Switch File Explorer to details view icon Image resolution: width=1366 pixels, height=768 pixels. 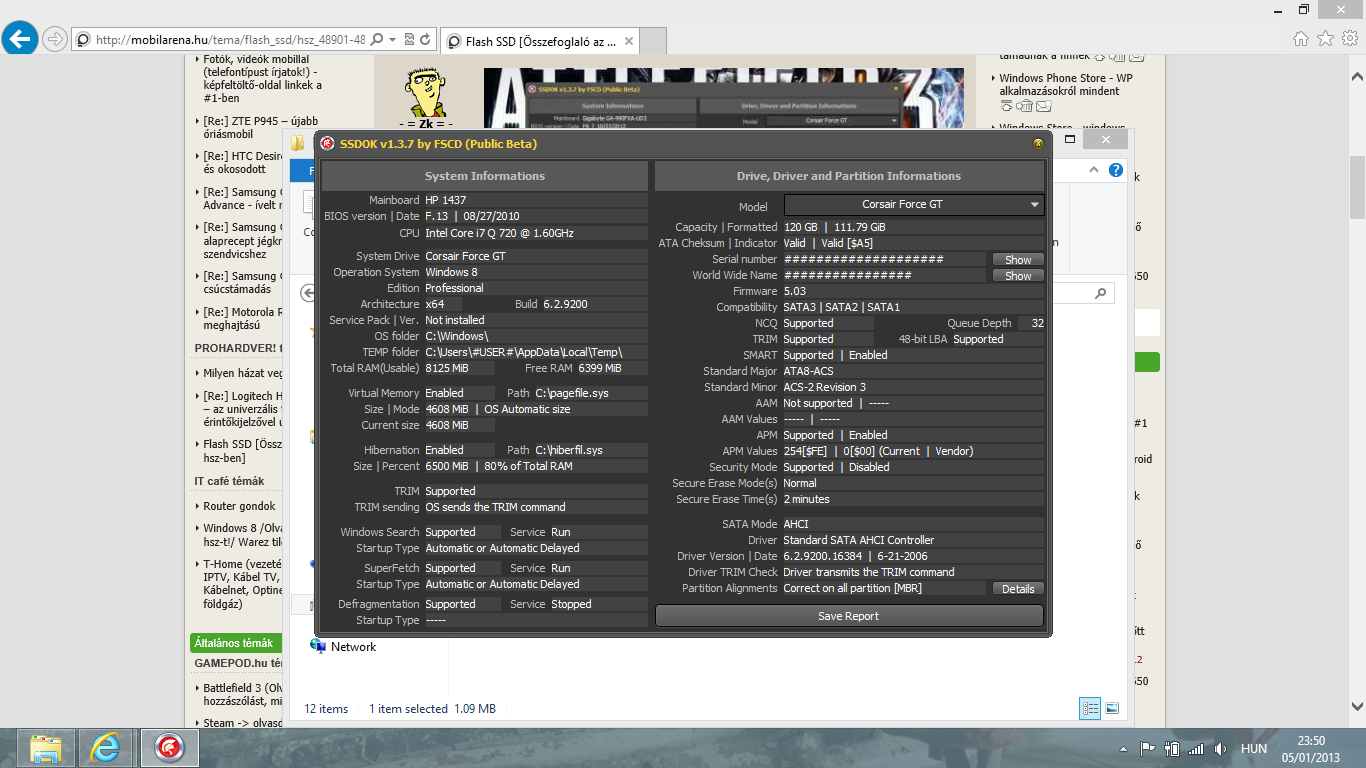click(x=1090, y=708)
